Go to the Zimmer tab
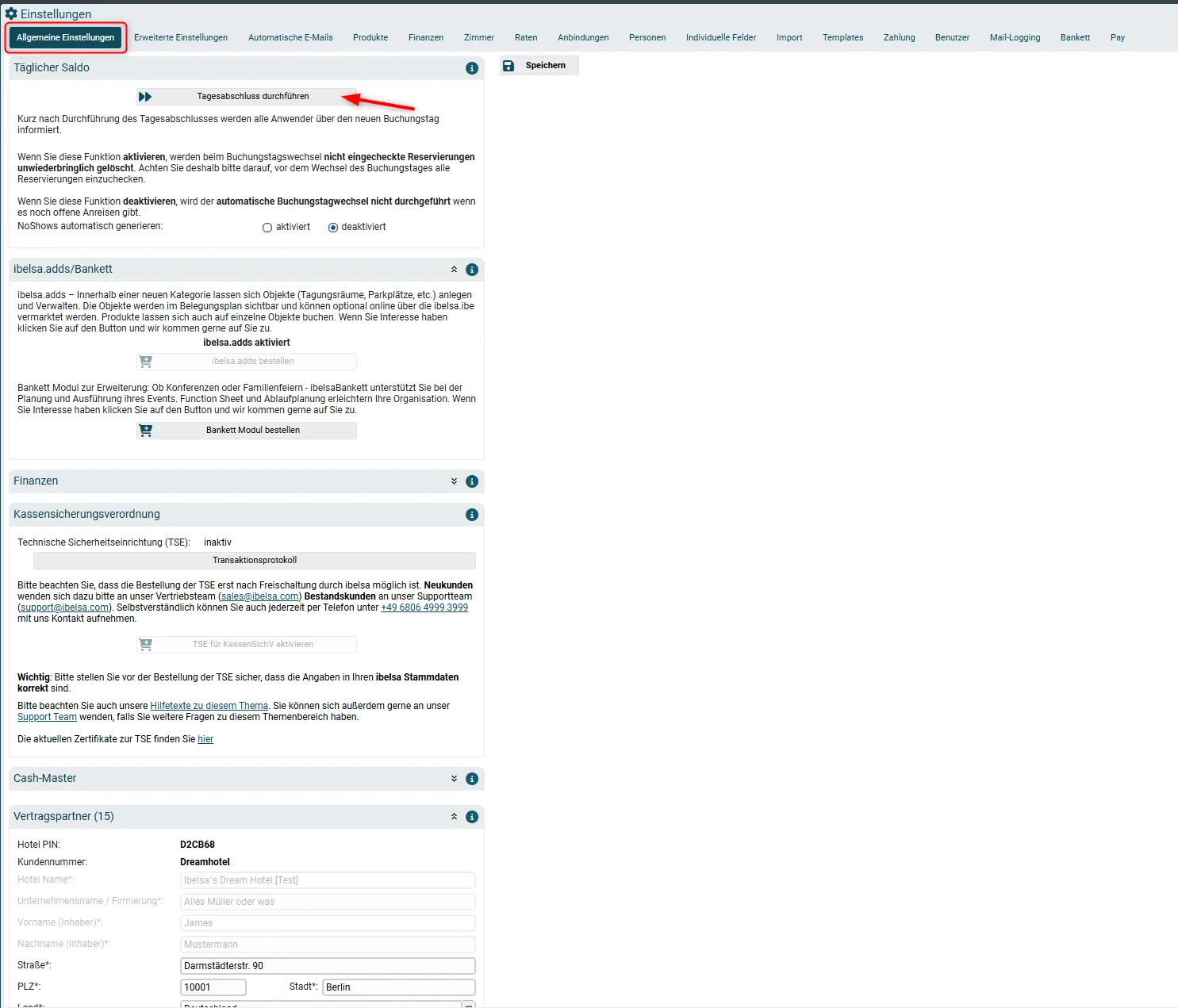This screenshot has height=1008, width=1178. click(479, 37)
